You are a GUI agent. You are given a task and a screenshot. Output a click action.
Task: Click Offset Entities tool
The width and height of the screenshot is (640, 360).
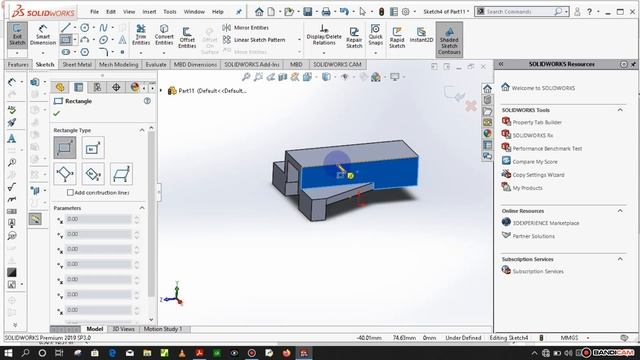[187, 38]
